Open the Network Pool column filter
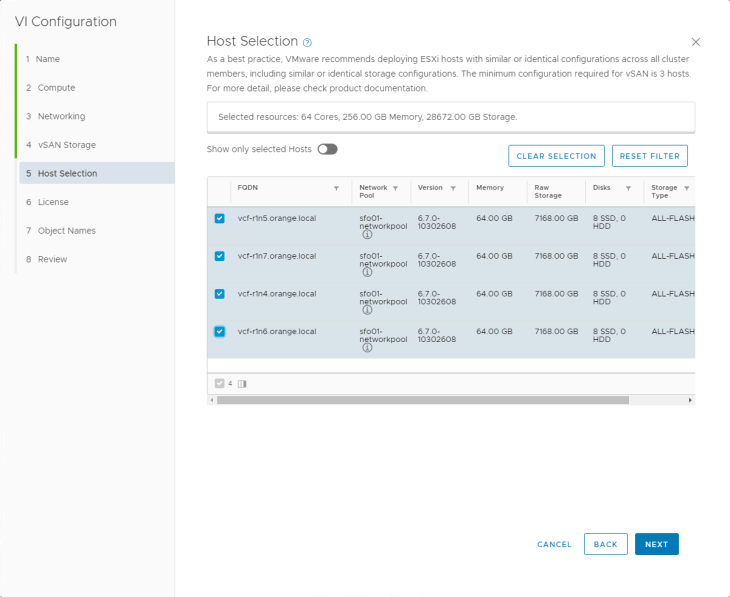Image resolution: width=730 pixels, height=597 pixels. [x=395, y=188]
